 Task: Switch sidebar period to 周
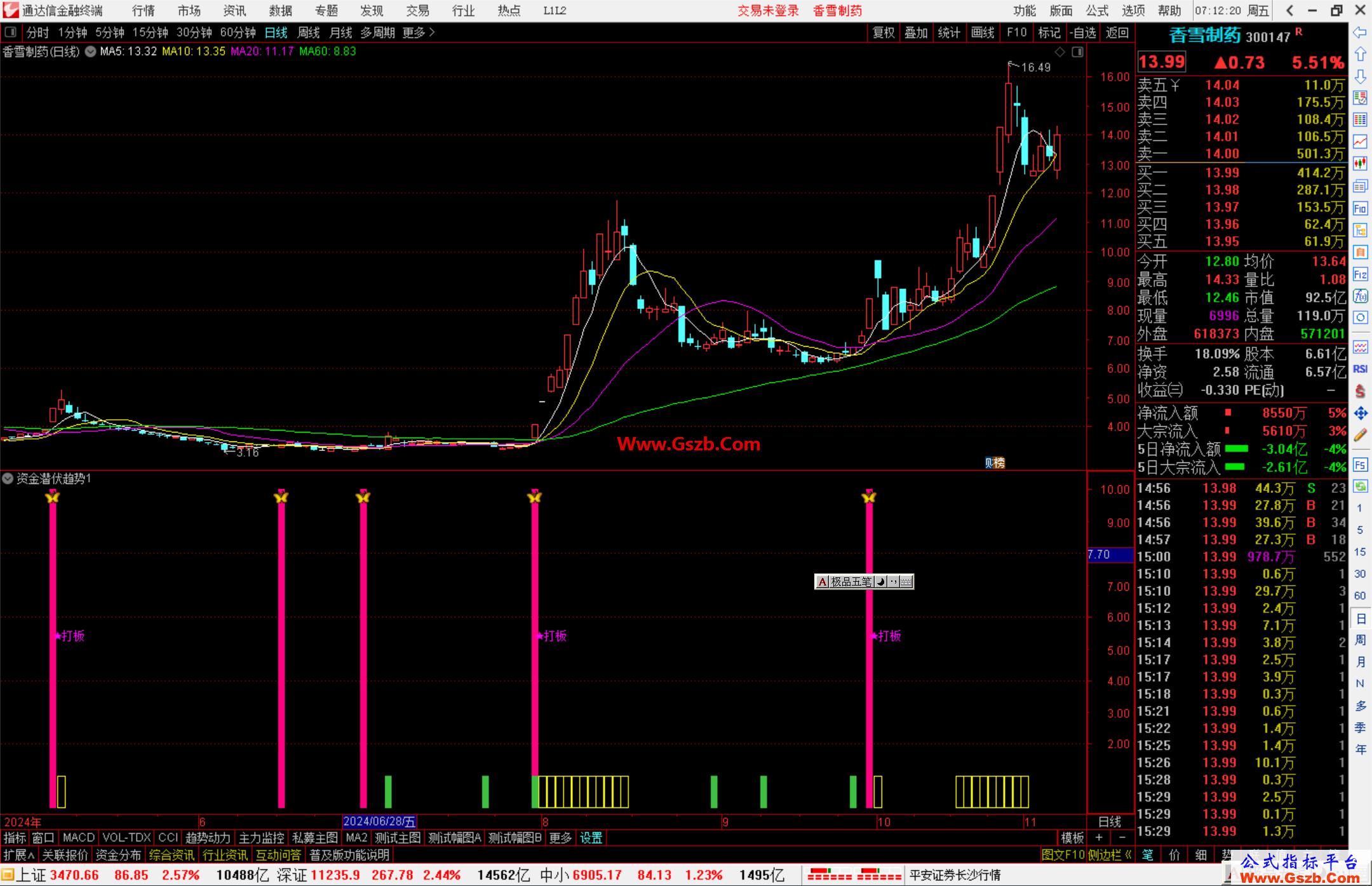[x=1360, y=640]
